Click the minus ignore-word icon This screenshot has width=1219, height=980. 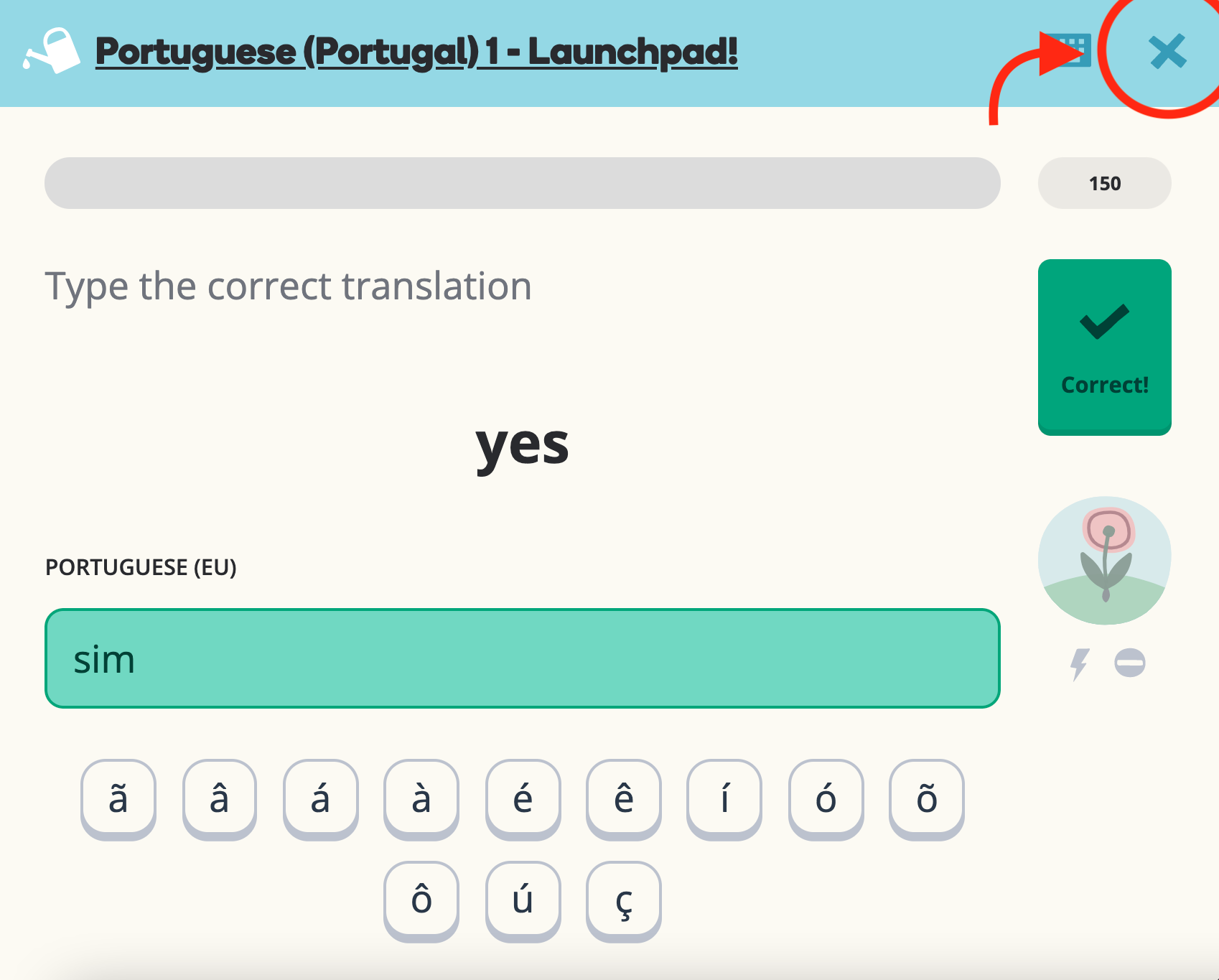tap(1129, 663)
